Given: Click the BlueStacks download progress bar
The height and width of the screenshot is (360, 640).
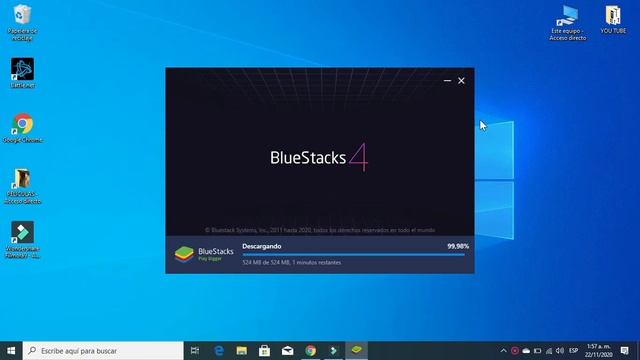Looking at the screenshot, I should point(353,255).
